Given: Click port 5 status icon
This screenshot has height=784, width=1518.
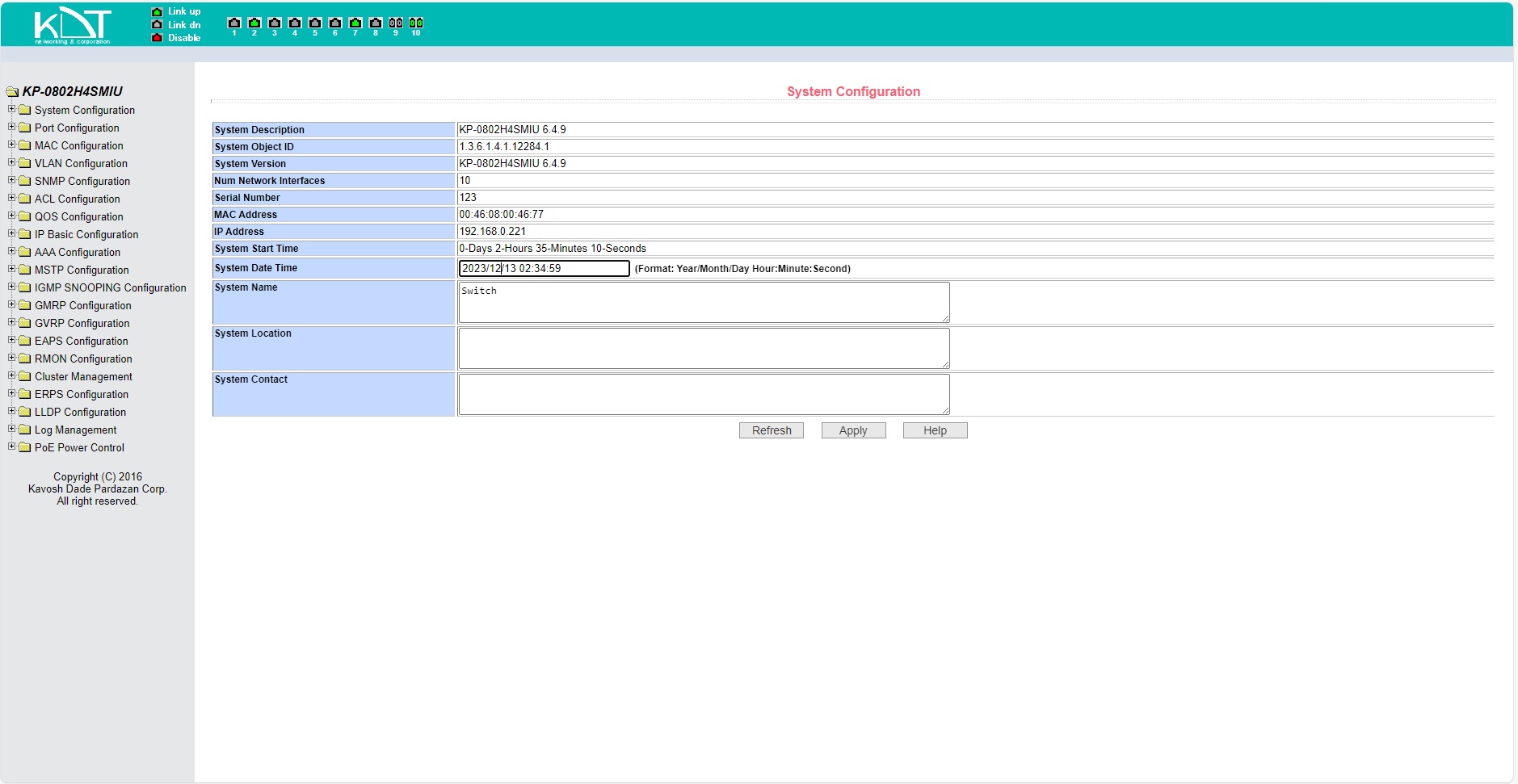Looking at the screenshot, I should (x=315, y=23).
